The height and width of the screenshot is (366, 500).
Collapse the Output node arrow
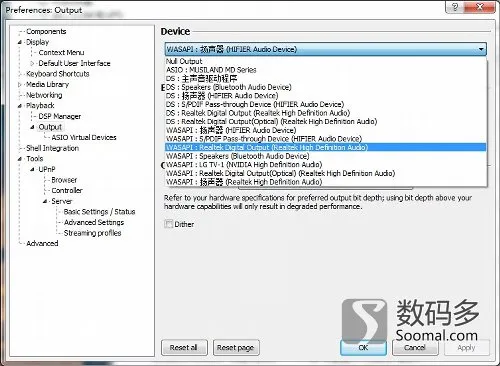pos(32,127)
